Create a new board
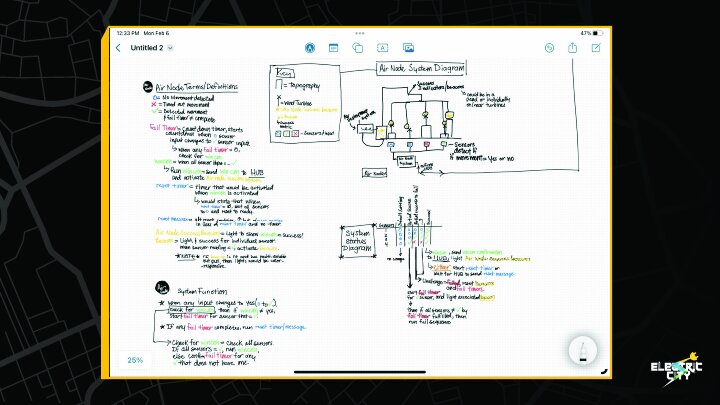Image resolution: width=720 pixels, height=405 pixels. point(596,48)
